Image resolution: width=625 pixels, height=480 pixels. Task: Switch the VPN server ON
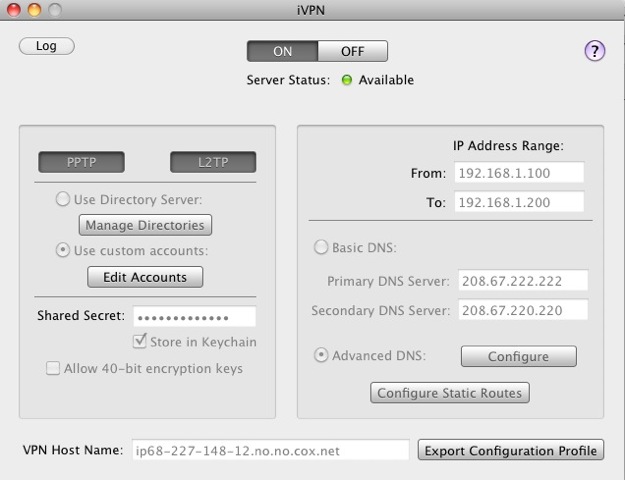click(x=282, y=51)
